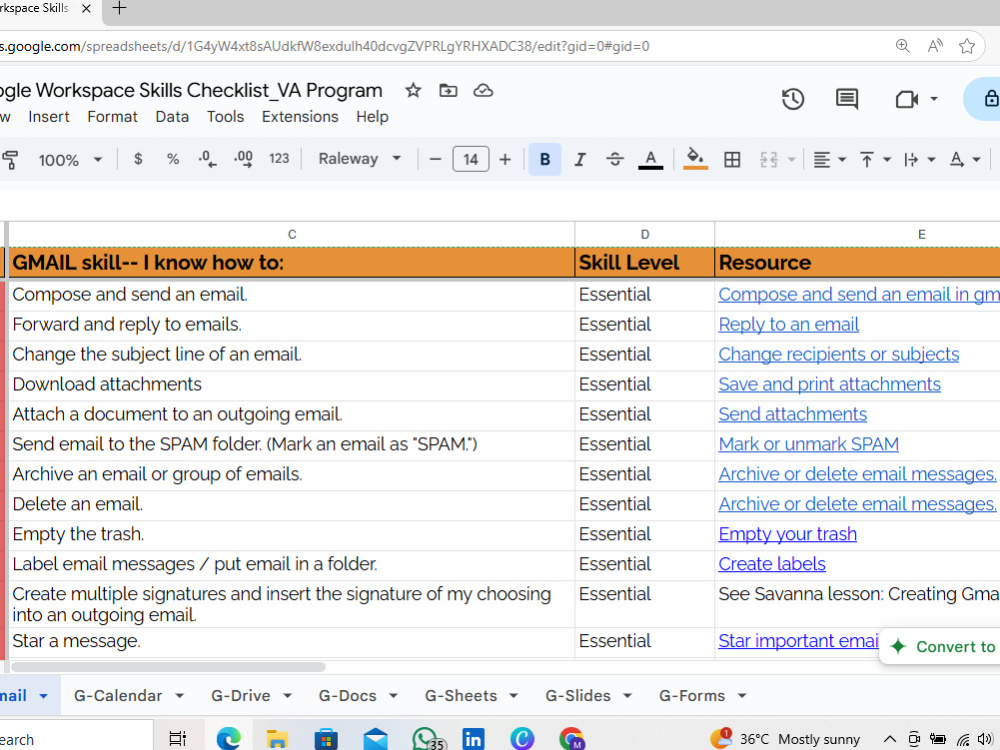Open WhatsApp from taskbar

pyautogui.click(x=426, y=739)
